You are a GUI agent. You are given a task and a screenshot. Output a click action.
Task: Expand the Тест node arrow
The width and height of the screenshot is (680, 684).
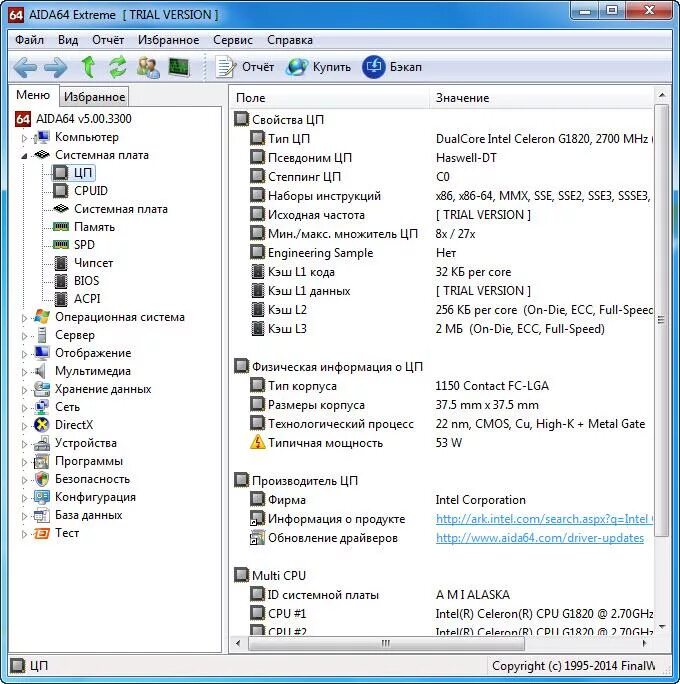click(x=24, y=534)
